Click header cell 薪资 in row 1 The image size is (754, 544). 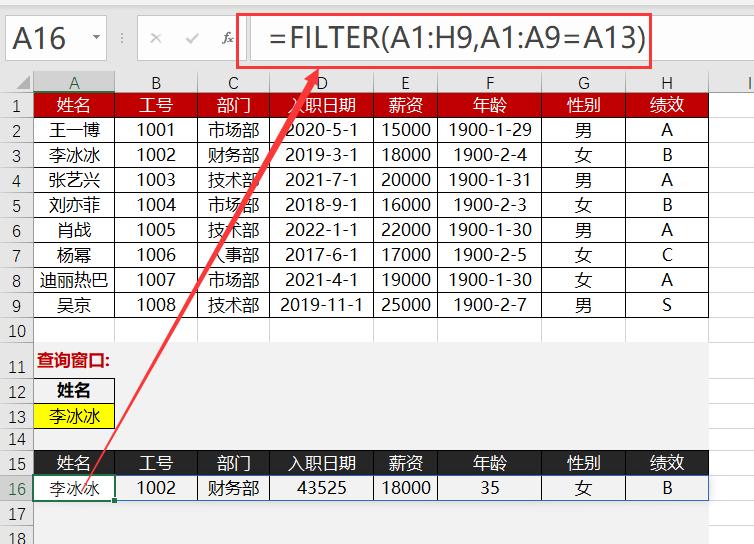pos(405,105)
